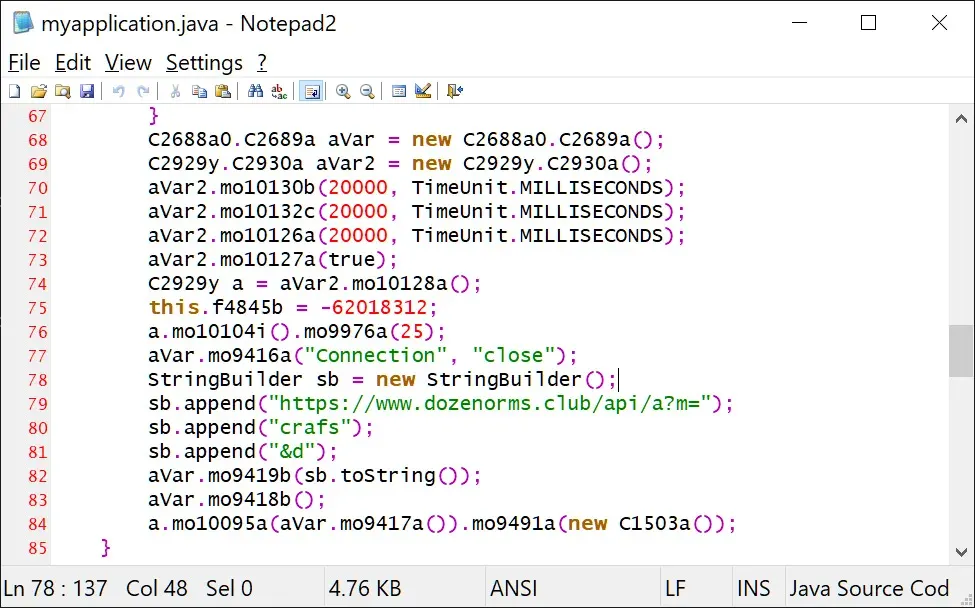Click the Exit door toolbar icon

point(455,91)
